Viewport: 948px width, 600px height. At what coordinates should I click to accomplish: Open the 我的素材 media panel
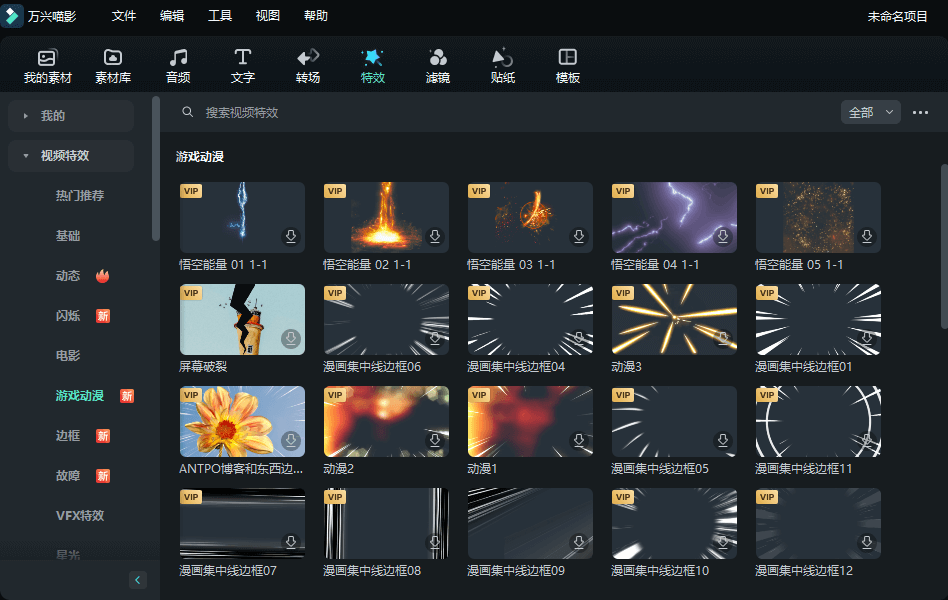47,66
